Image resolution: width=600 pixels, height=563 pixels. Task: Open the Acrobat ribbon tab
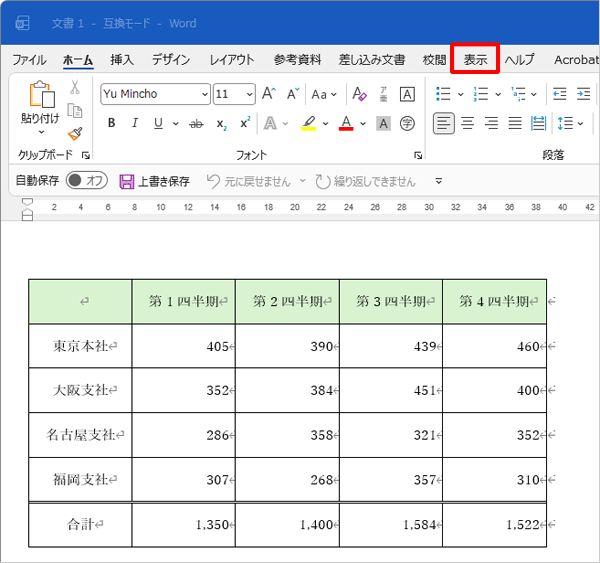pos(577,60)
